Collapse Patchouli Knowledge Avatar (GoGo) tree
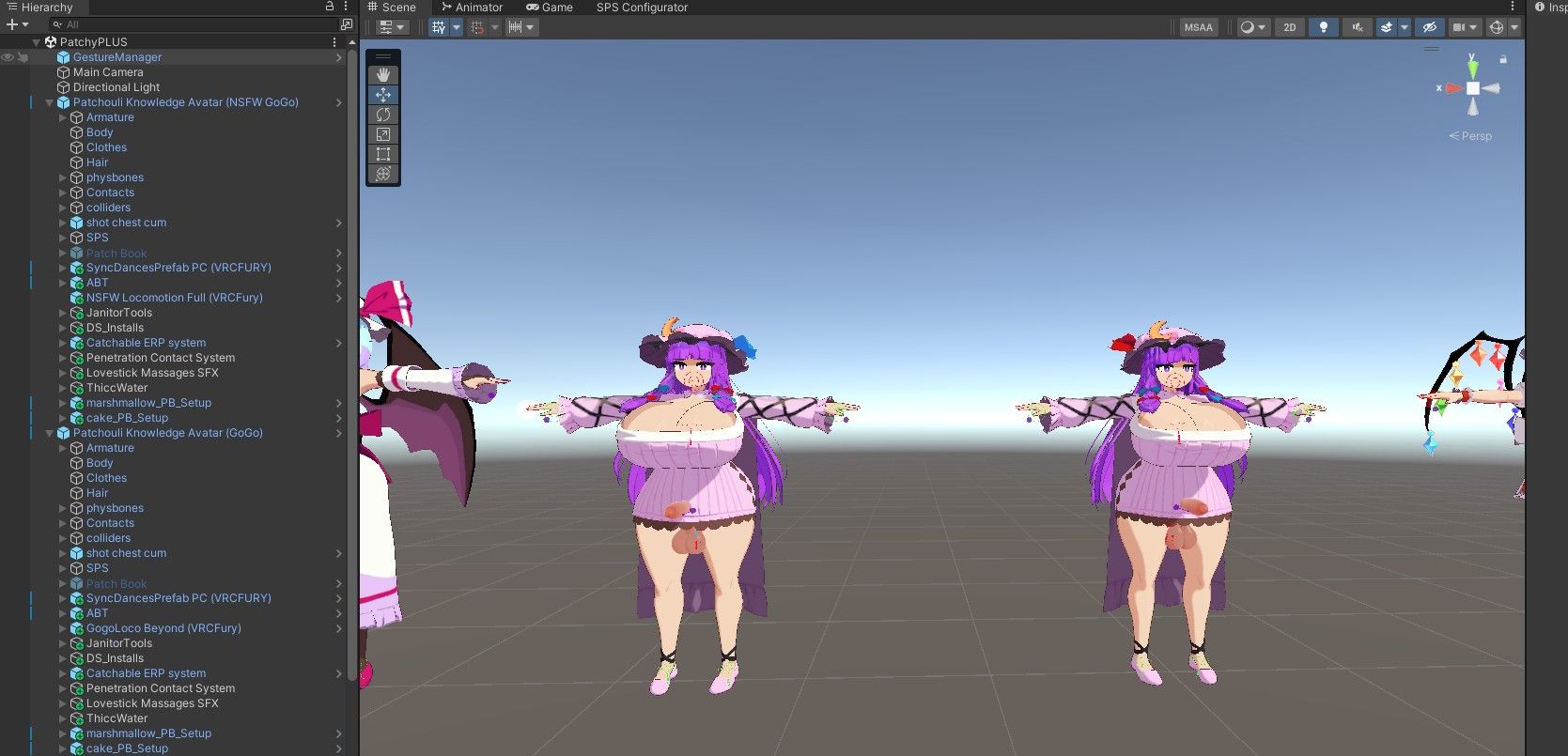The height and width of the screenshot is (756, 1568). click(50, 433)
